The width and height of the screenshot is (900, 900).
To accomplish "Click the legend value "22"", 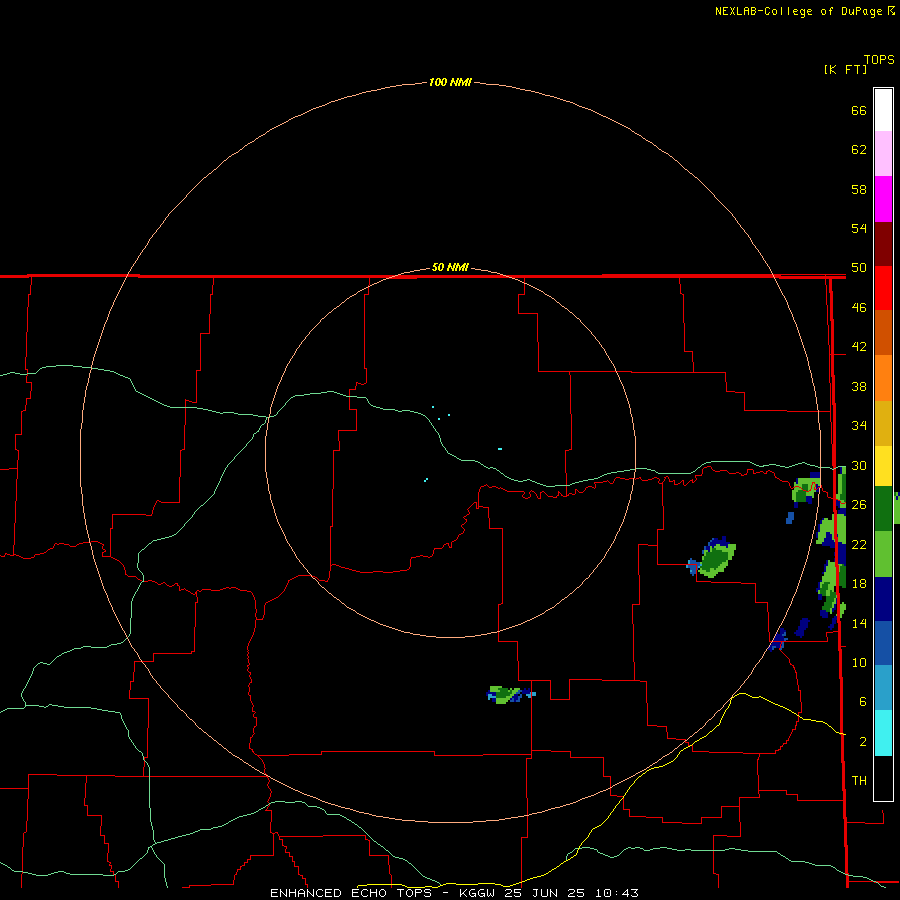I will tap(859, 544).
